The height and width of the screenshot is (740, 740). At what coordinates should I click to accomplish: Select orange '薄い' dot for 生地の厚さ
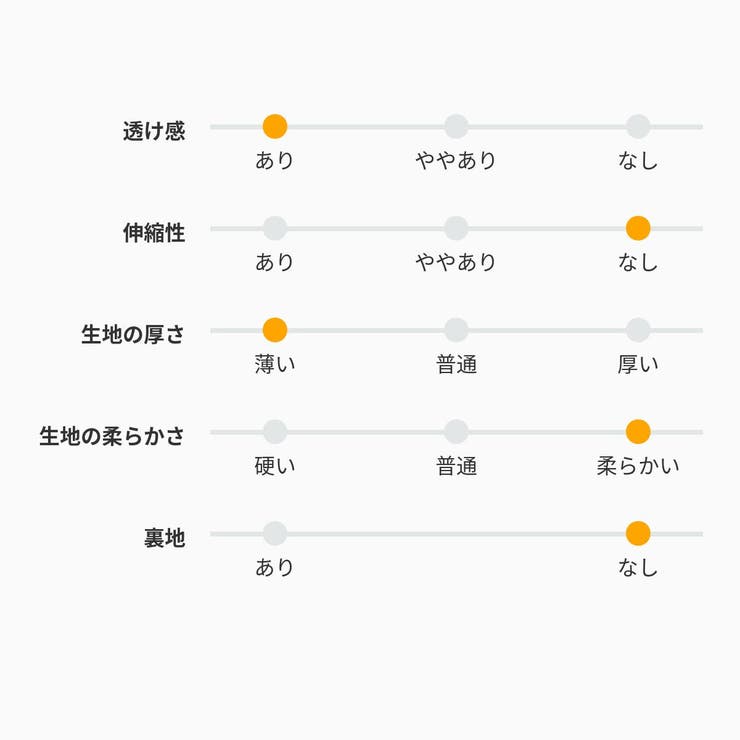275,331
